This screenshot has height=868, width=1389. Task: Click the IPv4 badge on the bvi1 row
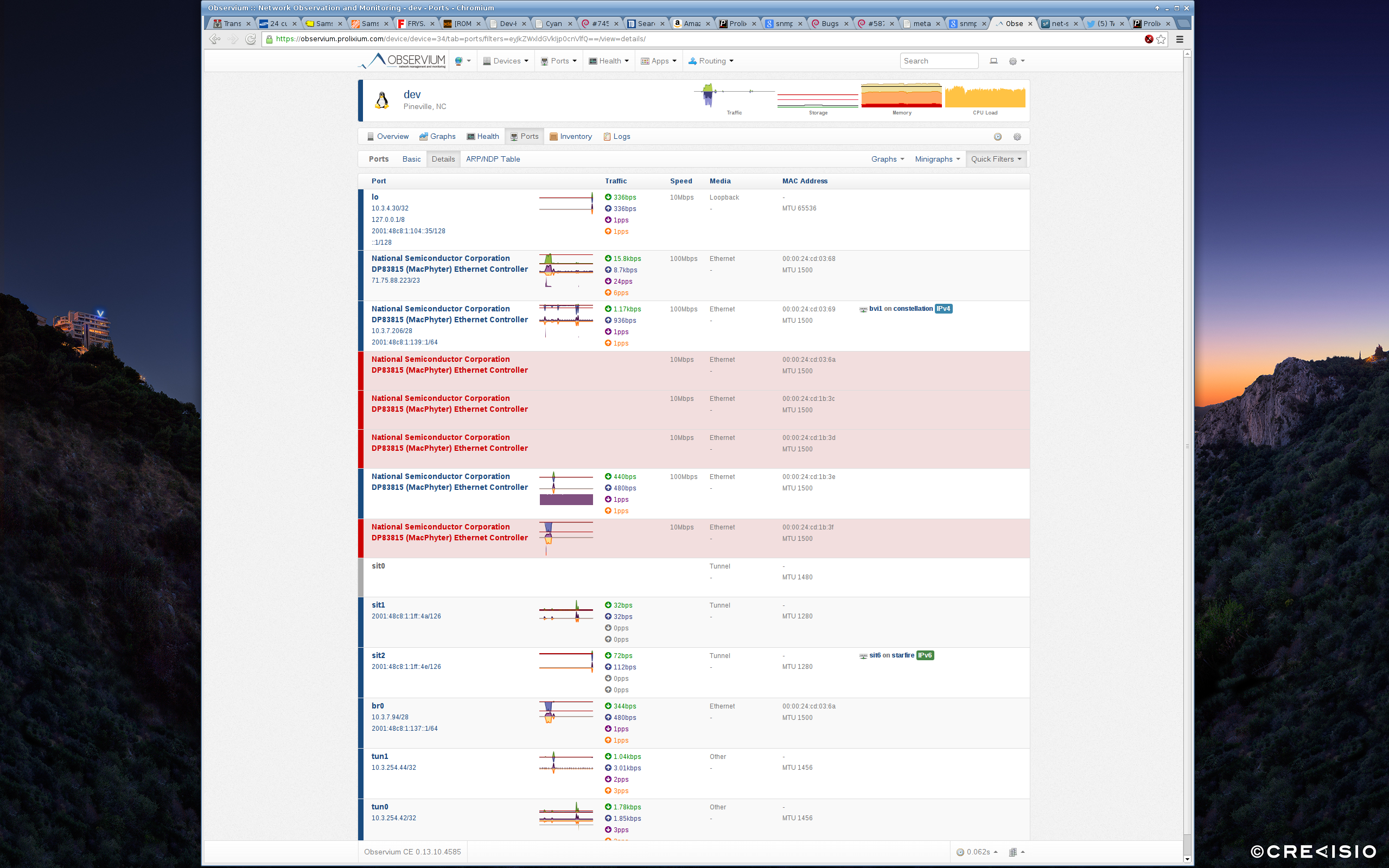click(x=944, y=309)
